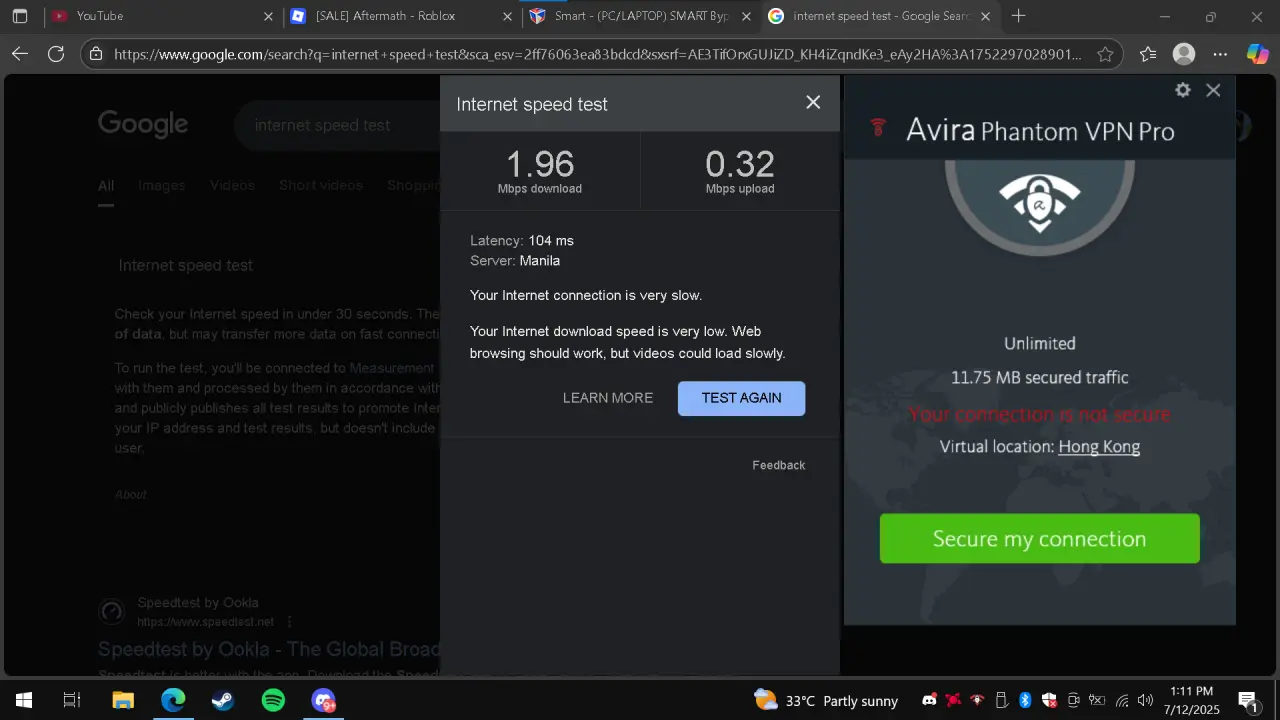Open Discord from the taskbar
Screen dimensions: 1280x720
click(324, 700)
